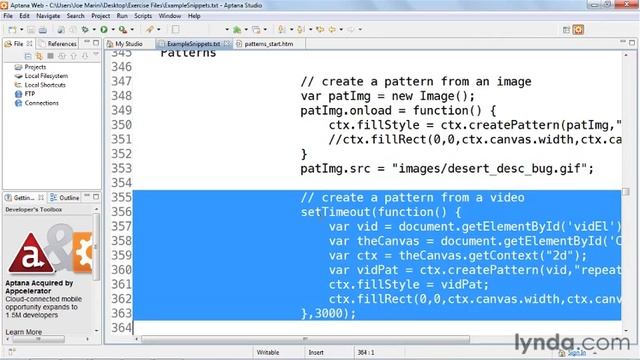Viewport: 640px width, 360px height.
Task: Open the dropdown arrow next to home icon
Action: (x=246, y=29)
